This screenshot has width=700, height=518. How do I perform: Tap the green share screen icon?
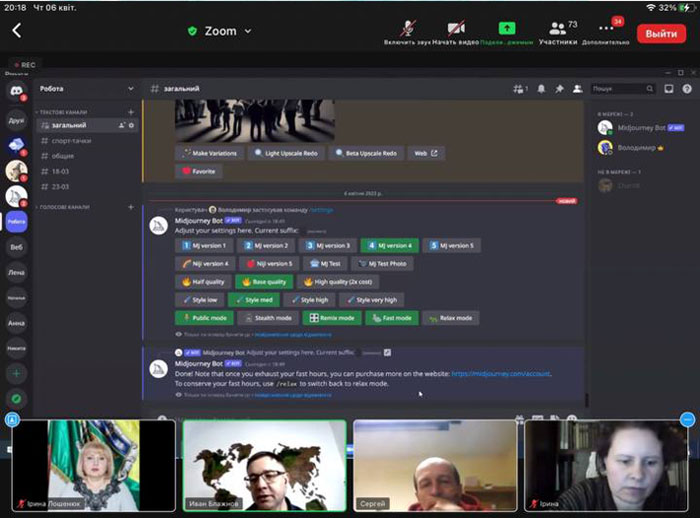click(507, 29)
